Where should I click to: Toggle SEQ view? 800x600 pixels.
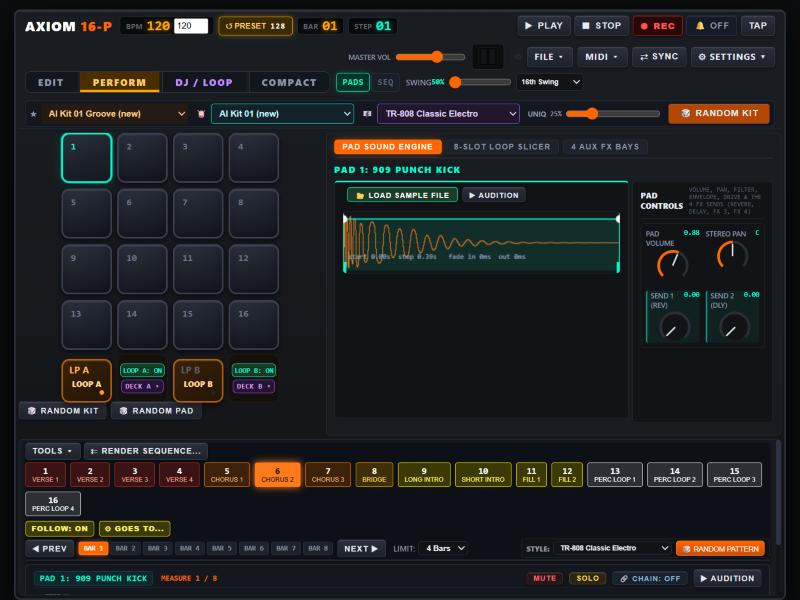click(385, 82)
